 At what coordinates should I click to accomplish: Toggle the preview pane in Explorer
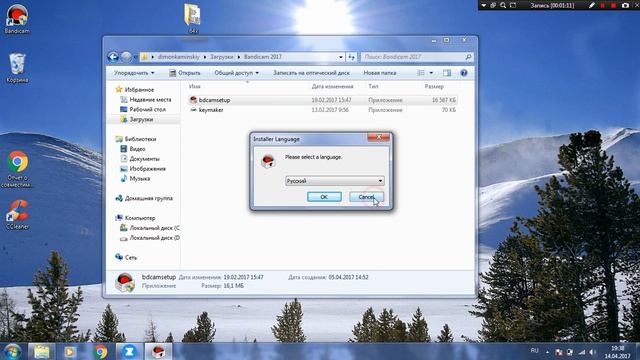(x=447, y=73)
